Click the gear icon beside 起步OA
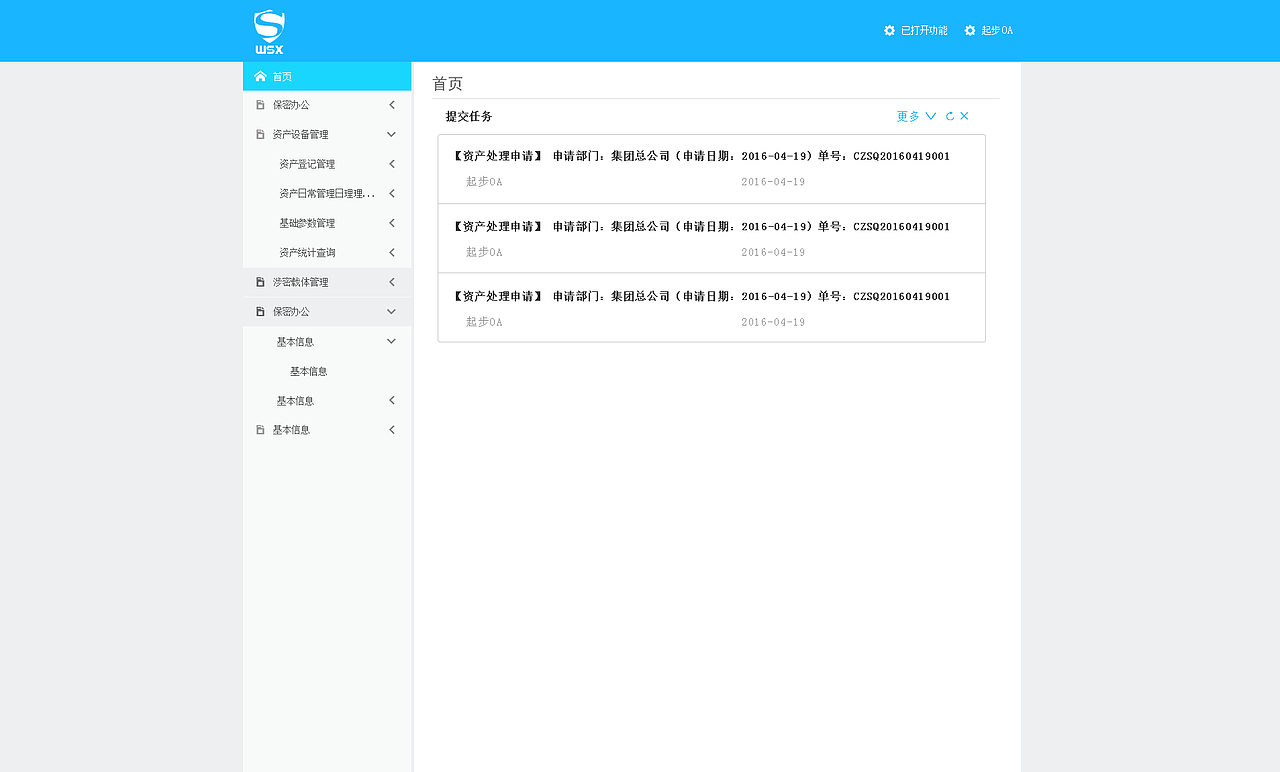Image resolution: width=1280 pixels, height=772 pixels. 970,31
